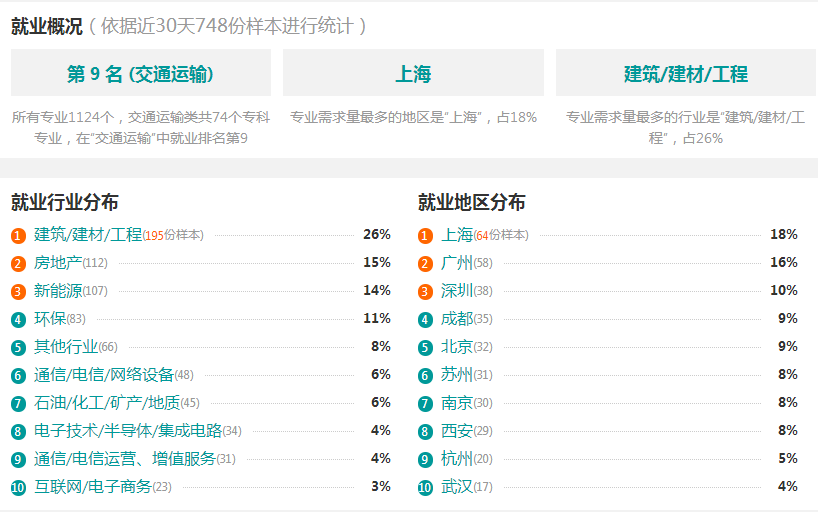Screen dimensions: 818x512
Task: Open the 环保 industry link
Action: [50, 319]
